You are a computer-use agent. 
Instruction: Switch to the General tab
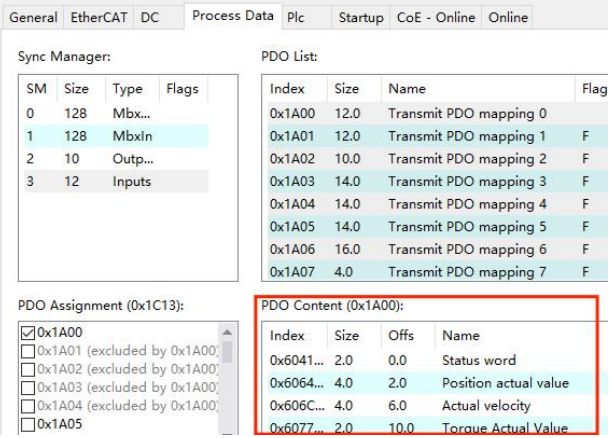point(33,17)
